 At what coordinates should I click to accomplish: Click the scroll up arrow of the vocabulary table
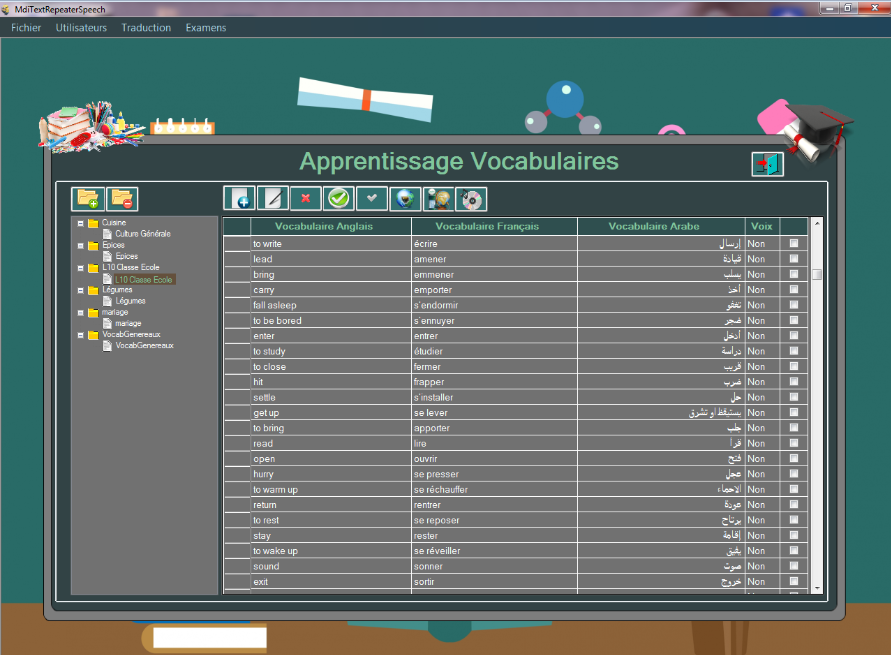tap(816, 223)
